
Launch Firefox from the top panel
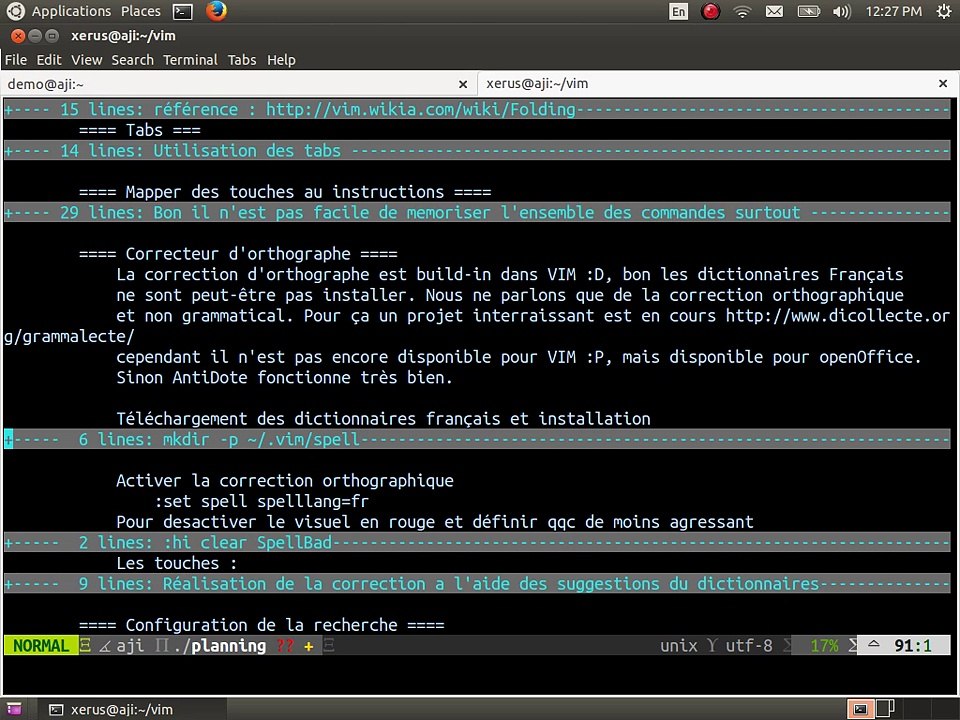pos(216,11)
